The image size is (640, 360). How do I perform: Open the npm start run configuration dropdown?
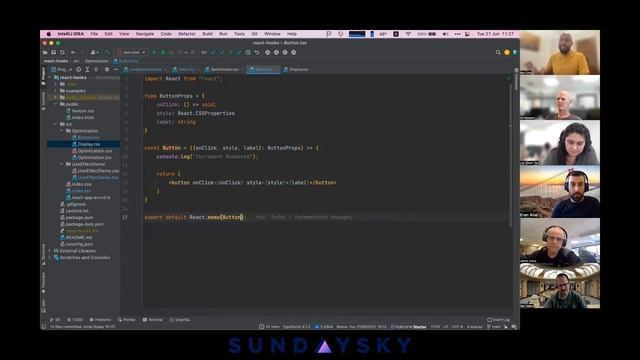131,52
